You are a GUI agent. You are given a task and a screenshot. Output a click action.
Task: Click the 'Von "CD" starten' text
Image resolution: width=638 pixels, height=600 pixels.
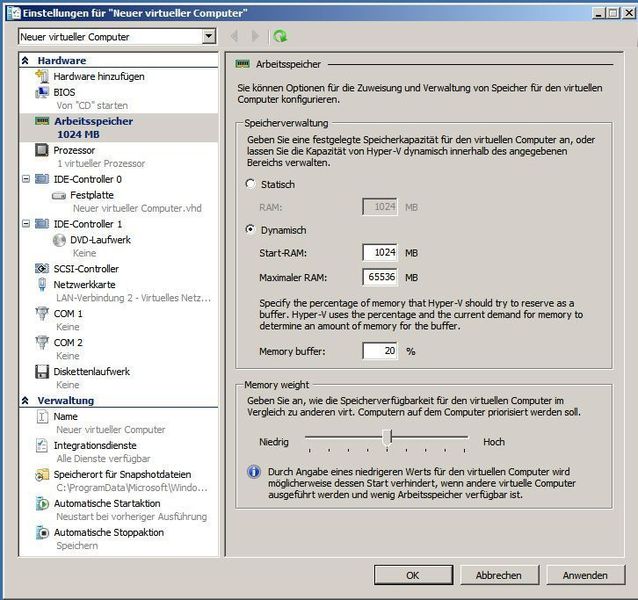(x=92, y=105)
